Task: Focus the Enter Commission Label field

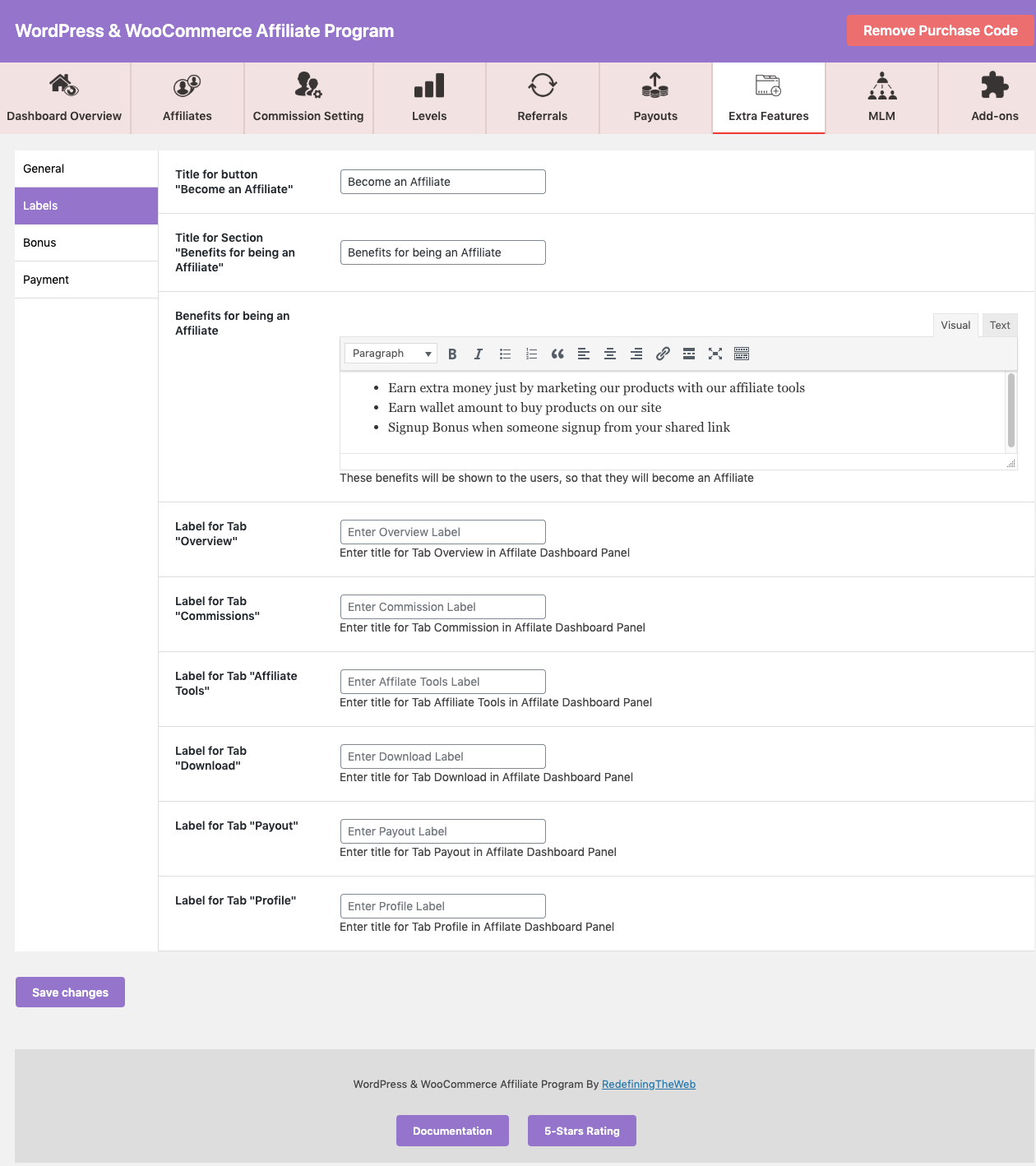Action: (x=443, y=607)
